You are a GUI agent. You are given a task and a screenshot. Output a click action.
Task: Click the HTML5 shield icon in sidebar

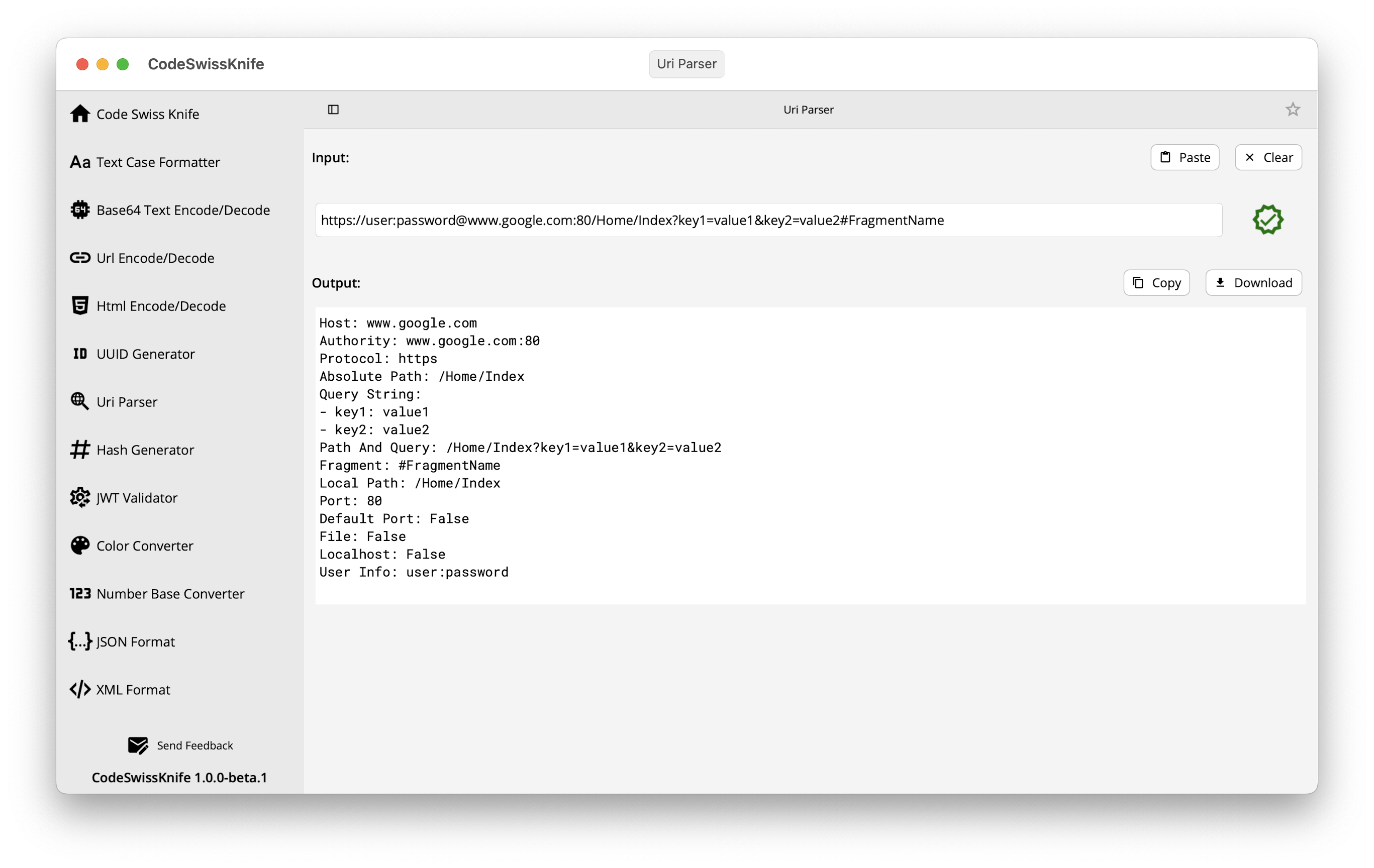tap(80, 306)
